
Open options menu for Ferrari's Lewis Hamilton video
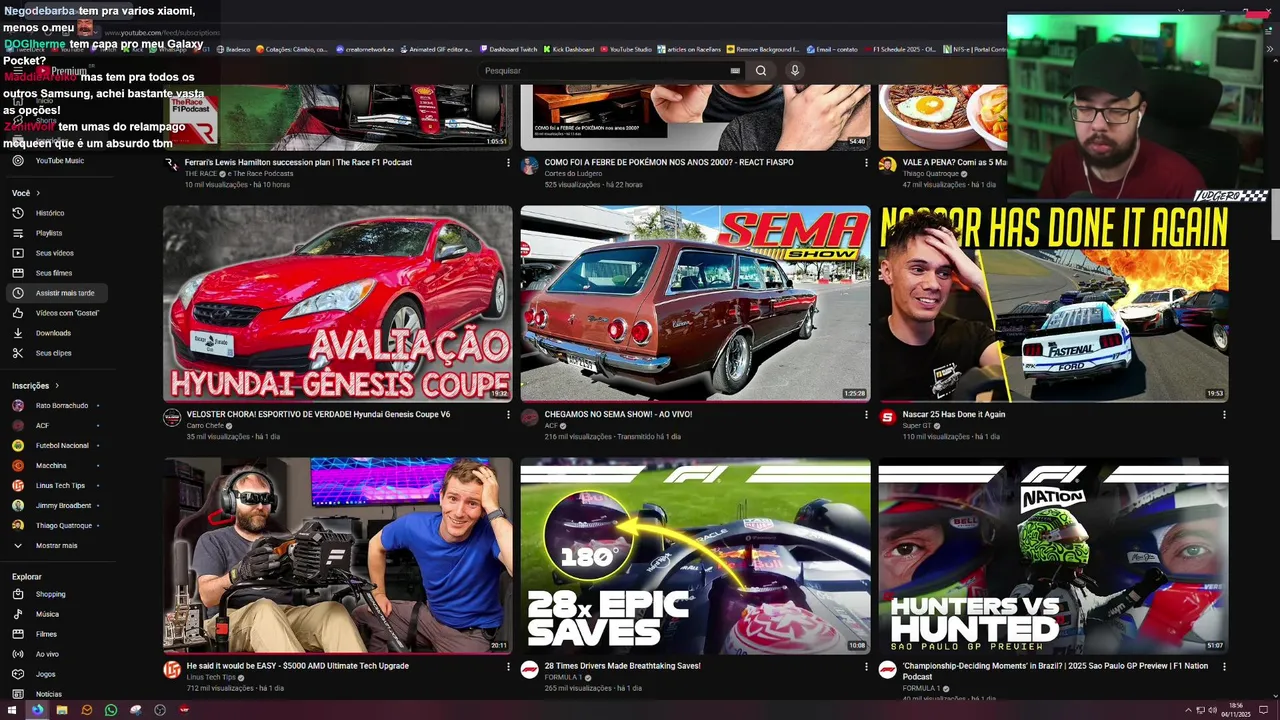pos(508,163)
